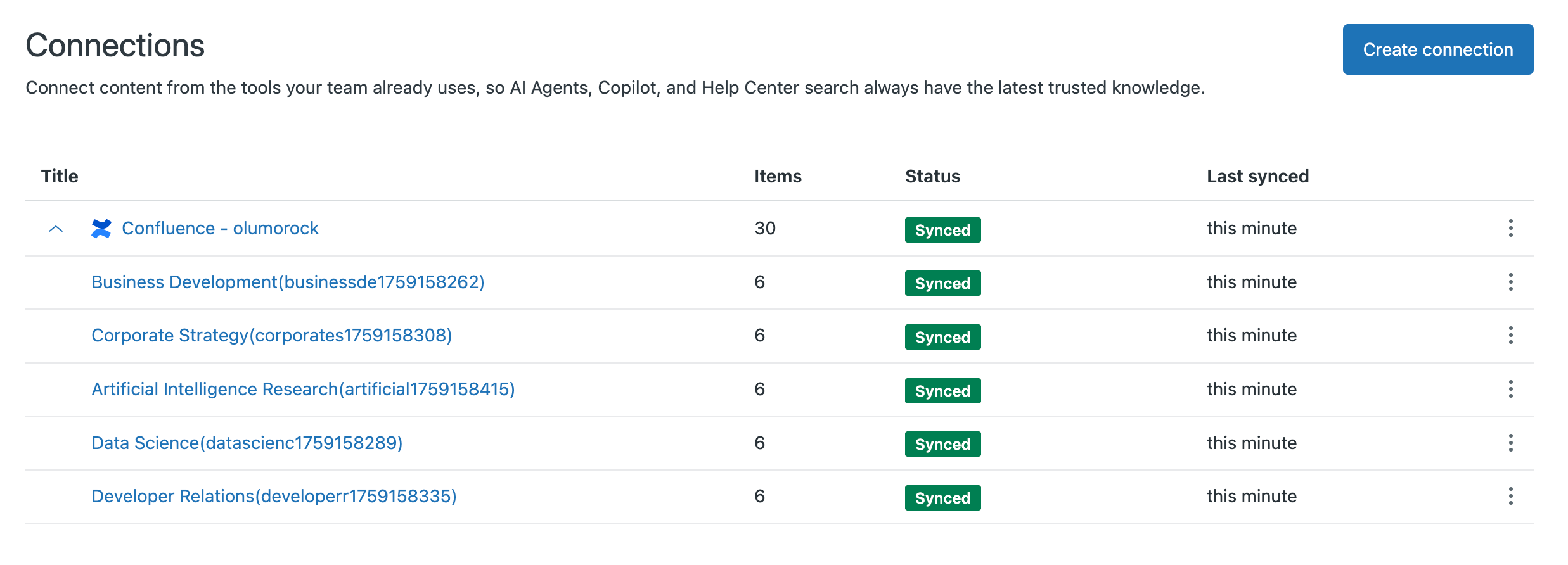Click Synced badge on Confluence row
This screenshot has height=565, width=1568.
(x=942, y=230)
